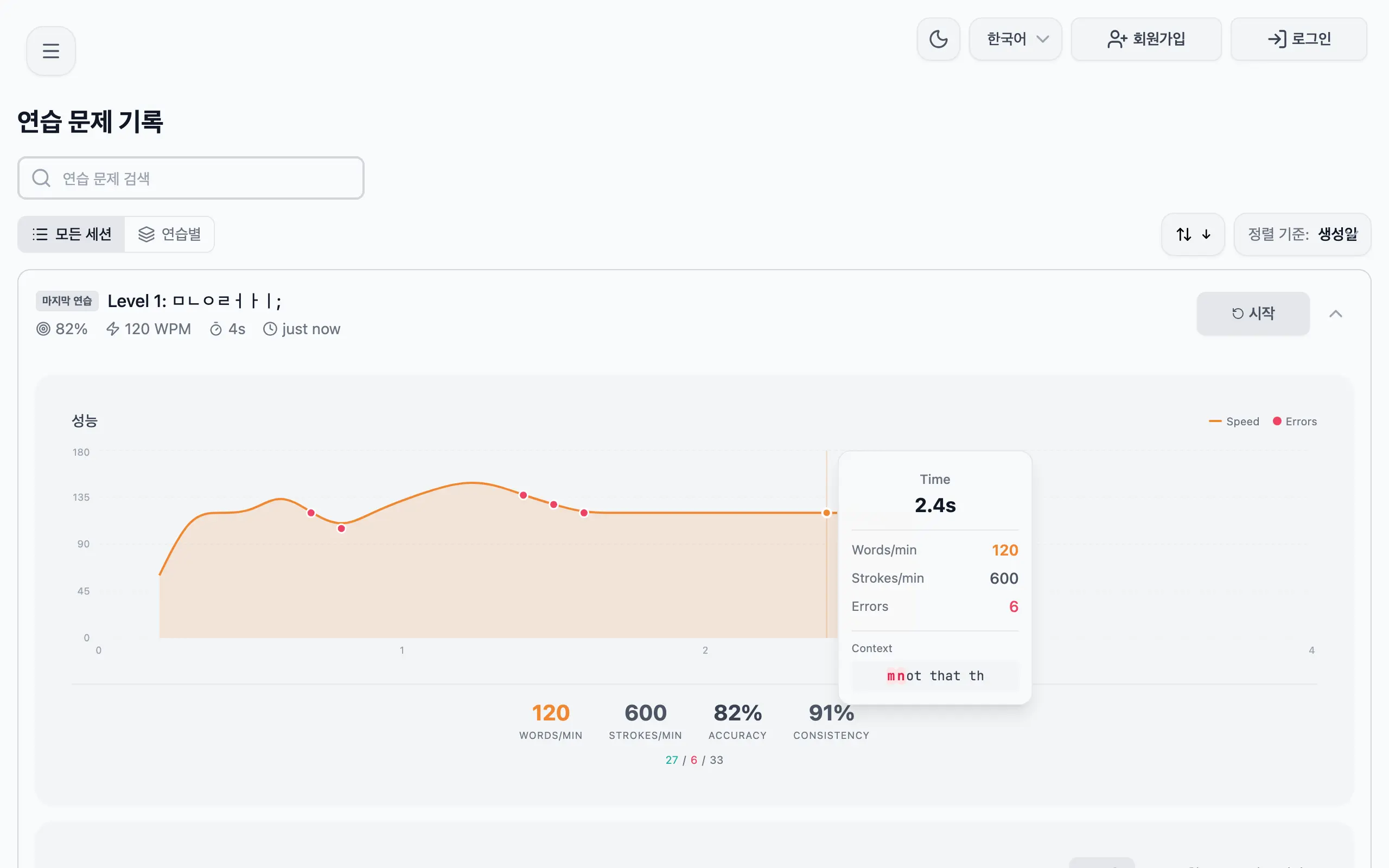Select the target icon beside 82%
1389x868 pixels.
[42, 328]
